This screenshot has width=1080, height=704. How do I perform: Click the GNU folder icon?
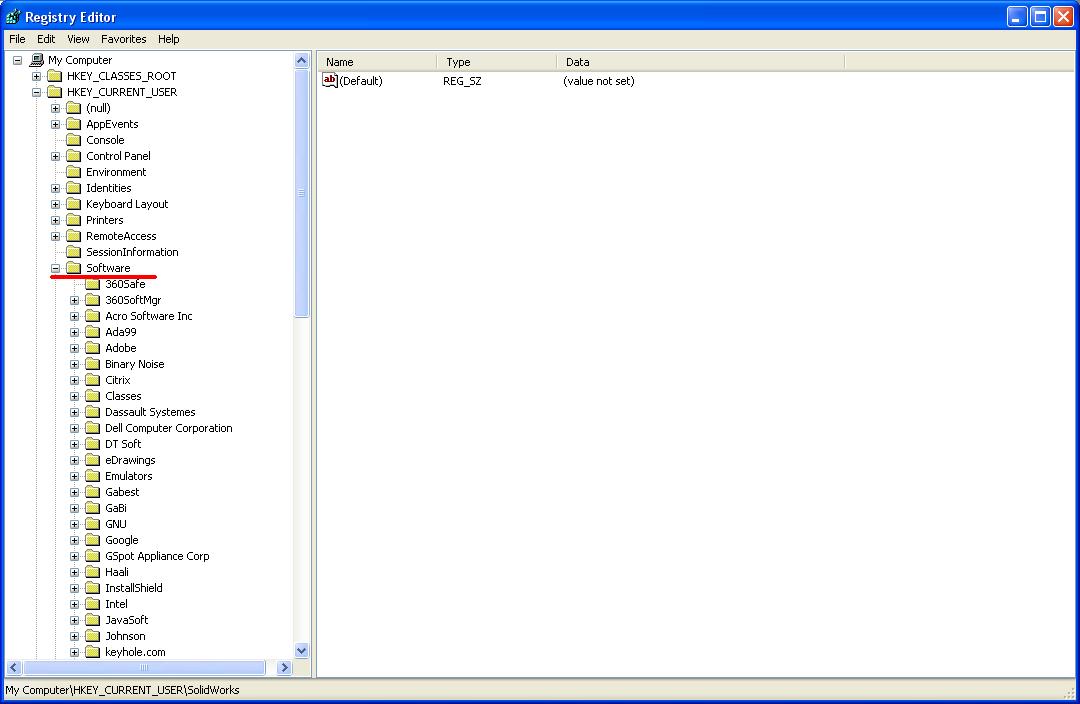click(x=93, y=524)
